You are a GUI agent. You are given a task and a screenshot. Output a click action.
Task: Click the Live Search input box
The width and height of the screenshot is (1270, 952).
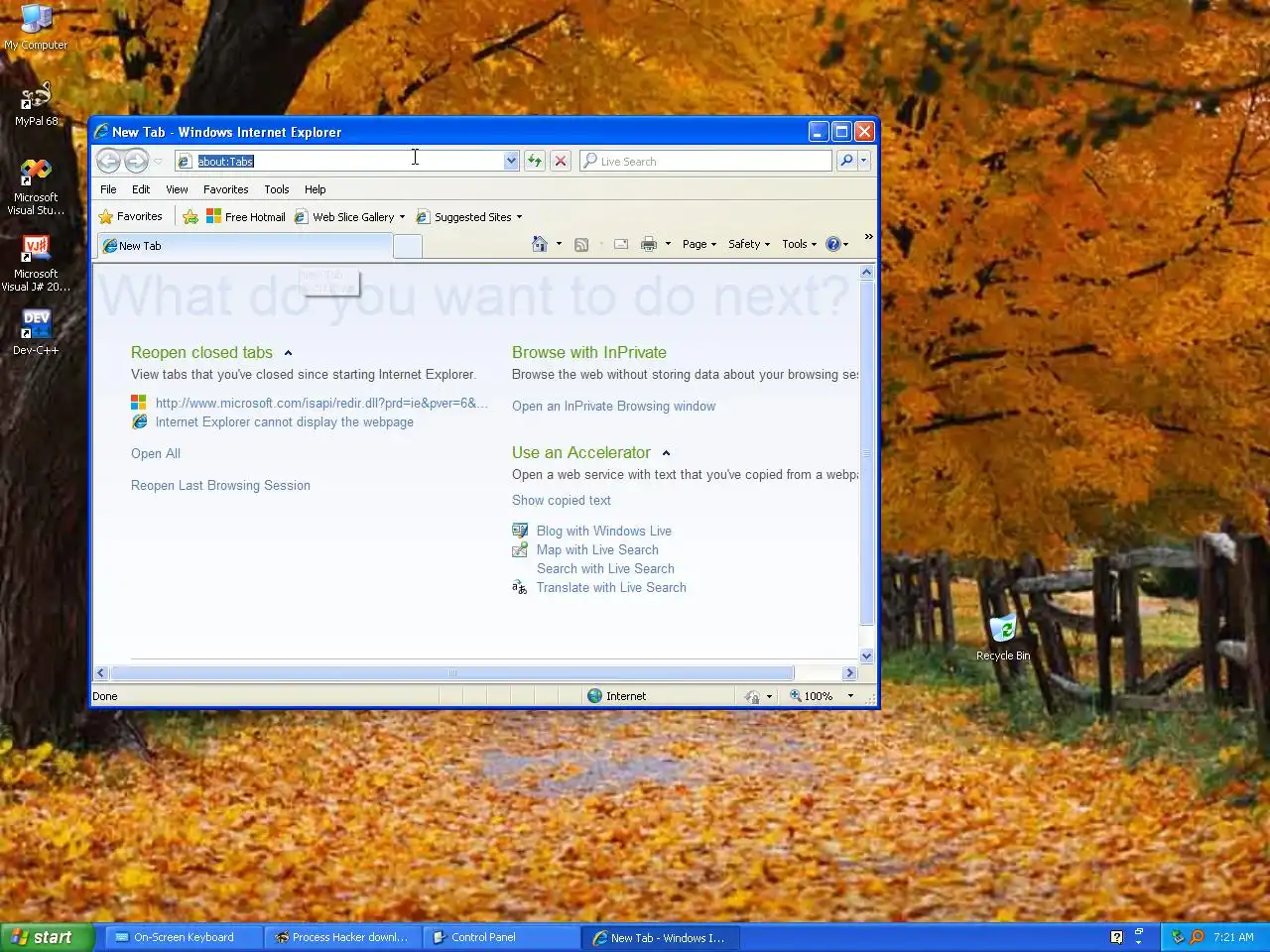tap(705, 161)
